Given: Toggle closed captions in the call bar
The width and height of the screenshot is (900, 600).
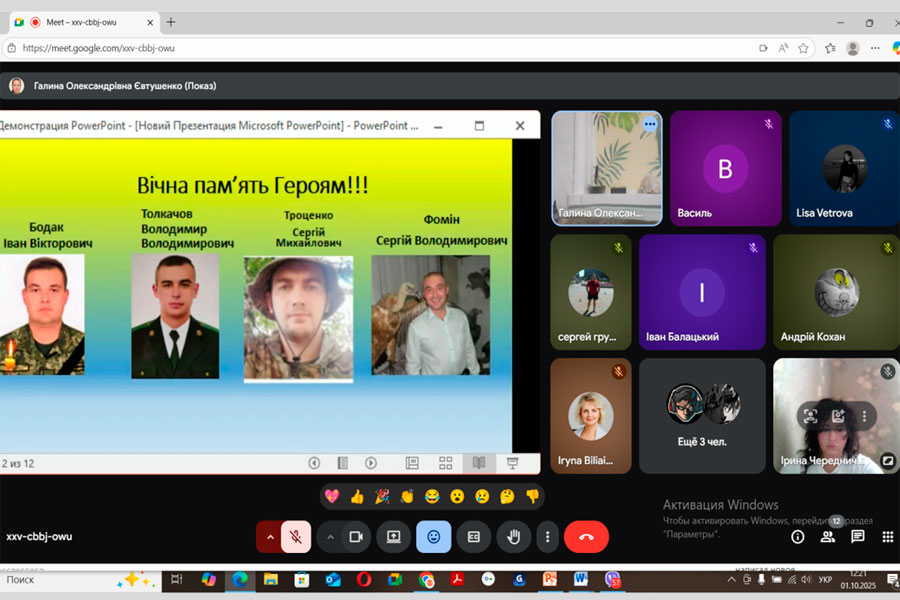Looking at the screenshot, I should pyautogui.click(x=474, y=537).
